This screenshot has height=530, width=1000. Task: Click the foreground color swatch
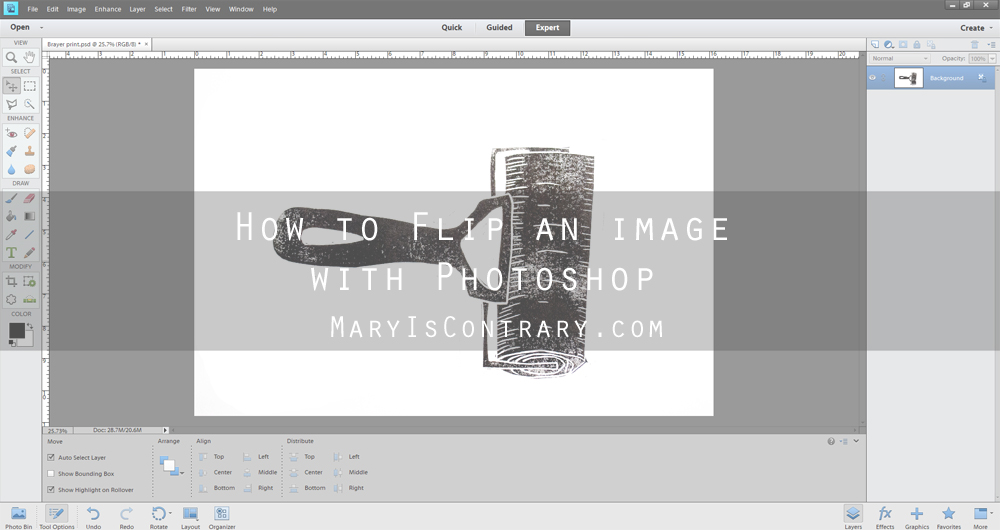tap(17, 330)
